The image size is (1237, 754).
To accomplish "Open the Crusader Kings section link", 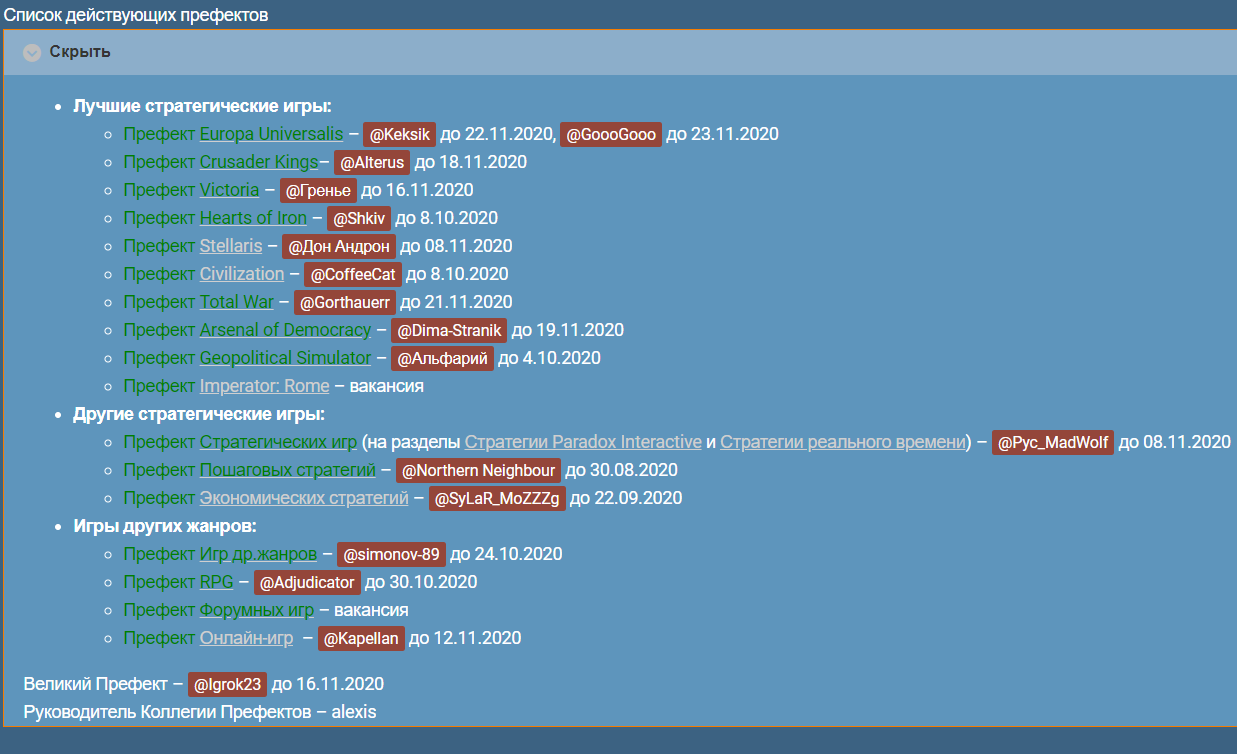I will click(x=259, y=162).
